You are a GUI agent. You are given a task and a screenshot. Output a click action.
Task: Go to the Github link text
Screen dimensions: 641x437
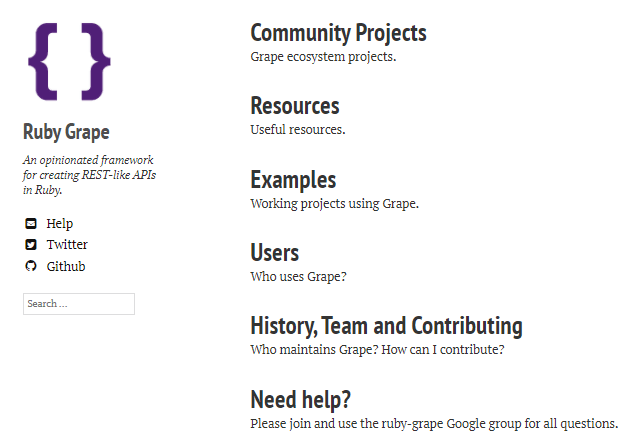point(66,267)
